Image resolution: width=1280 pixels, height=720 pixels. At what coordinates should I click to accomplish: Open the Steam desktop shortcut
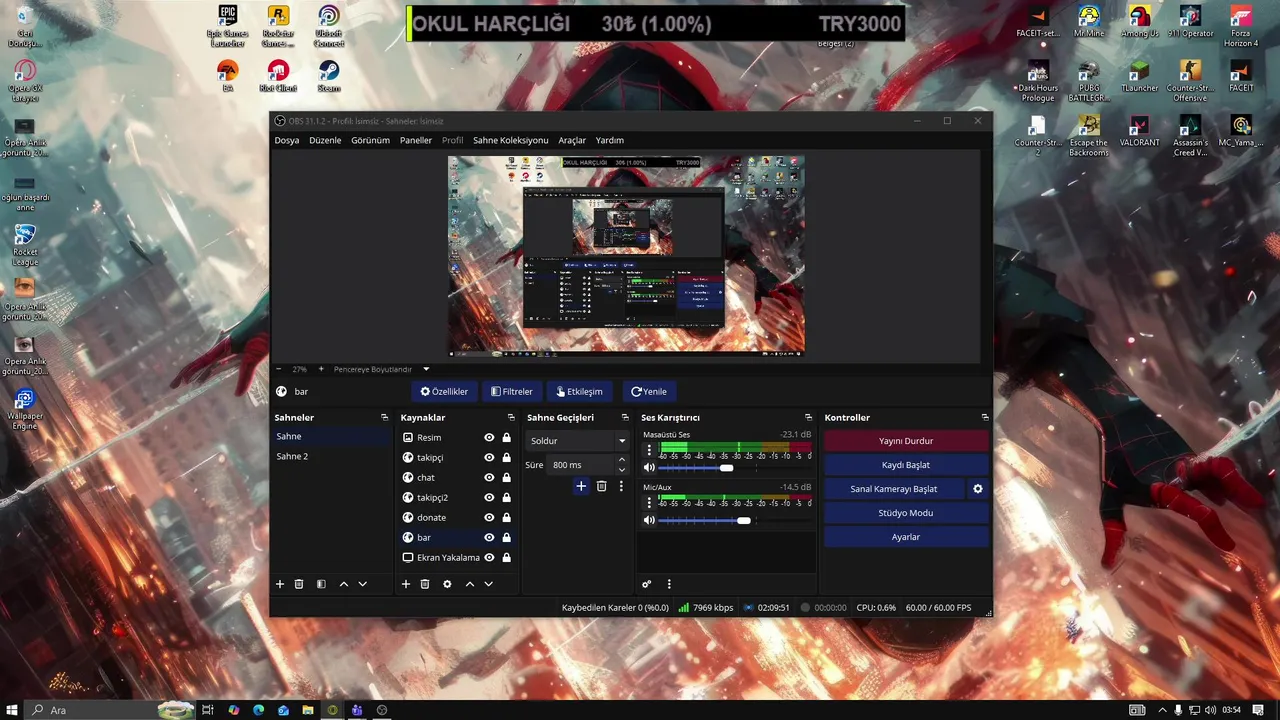tap(329, 76)
